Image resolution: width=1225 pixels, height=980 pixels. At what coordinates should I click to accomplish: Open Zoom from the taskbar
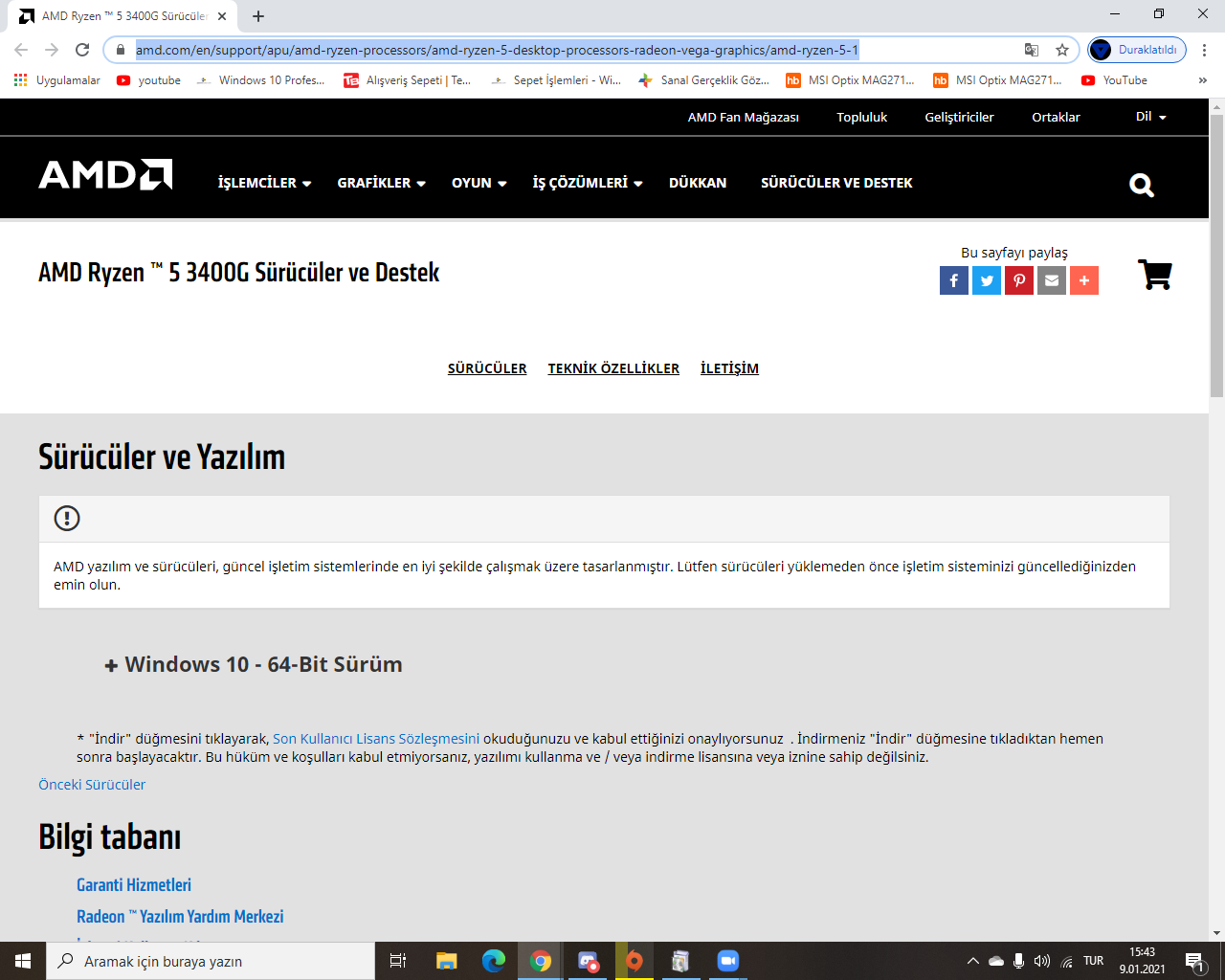point(728,961)
